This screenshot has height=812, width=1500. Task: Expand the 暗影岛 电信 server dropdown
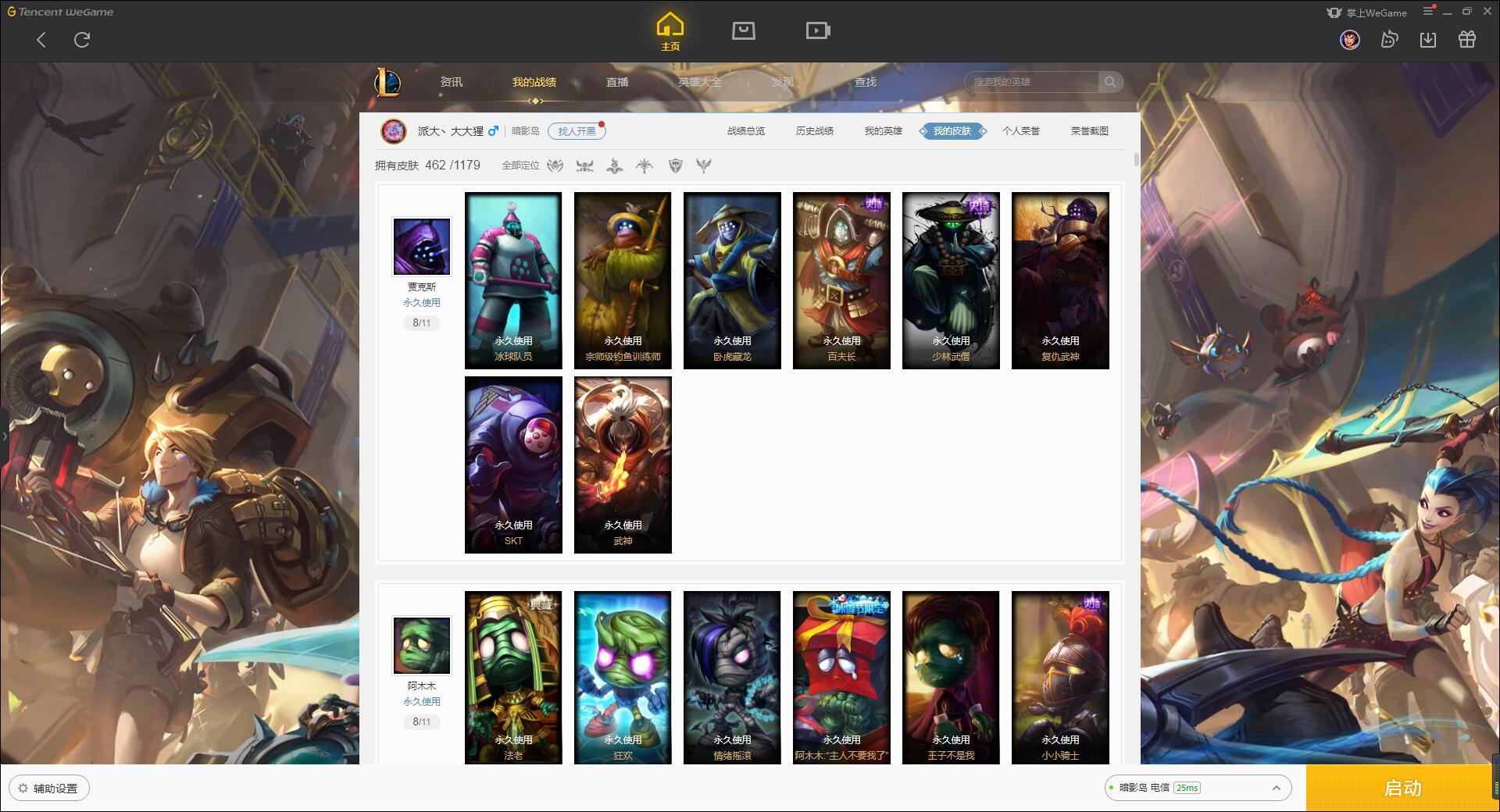pos(1198,788)
